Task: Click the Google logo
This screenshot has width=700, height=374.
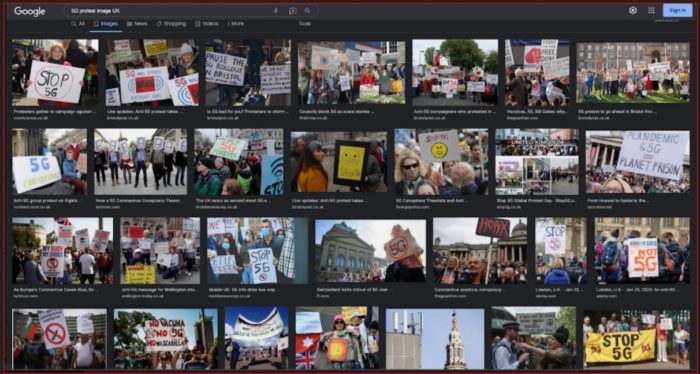Action: point(29,12)
